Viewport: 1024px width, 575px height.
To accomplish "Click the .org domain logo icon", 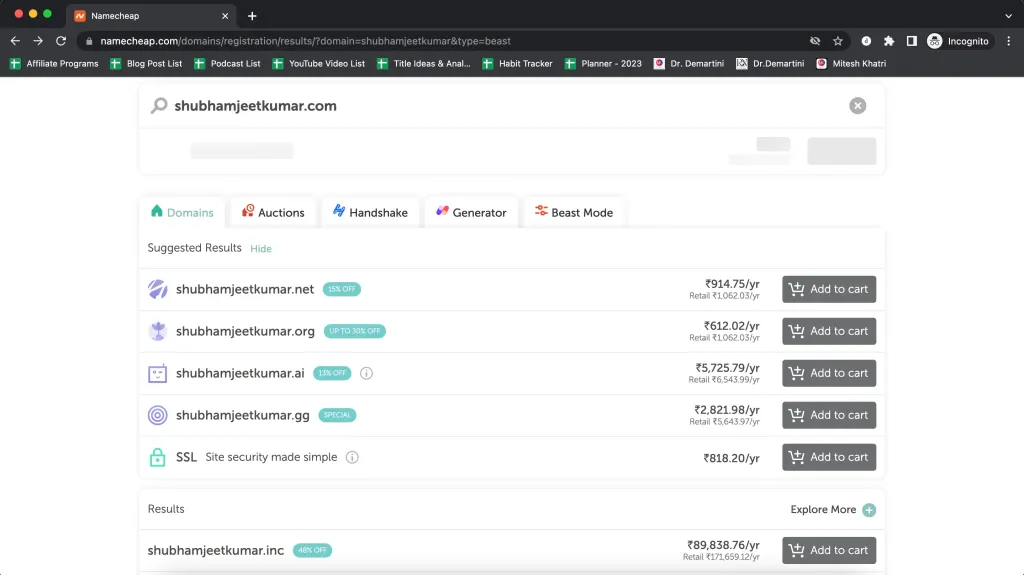I will click(x=157, y=331).
